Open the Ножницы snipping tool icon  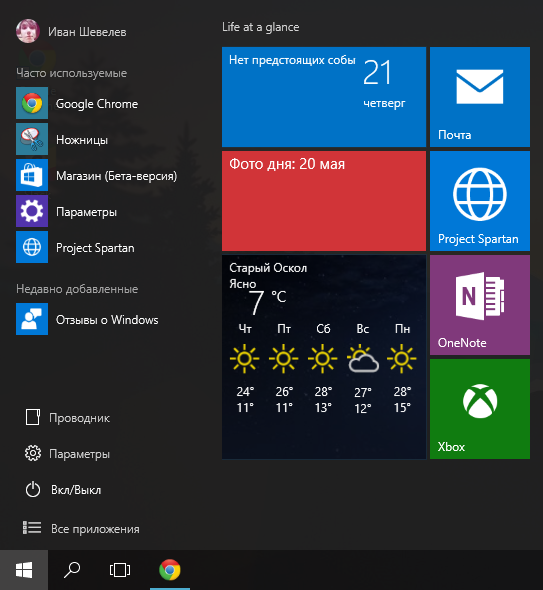32,139
